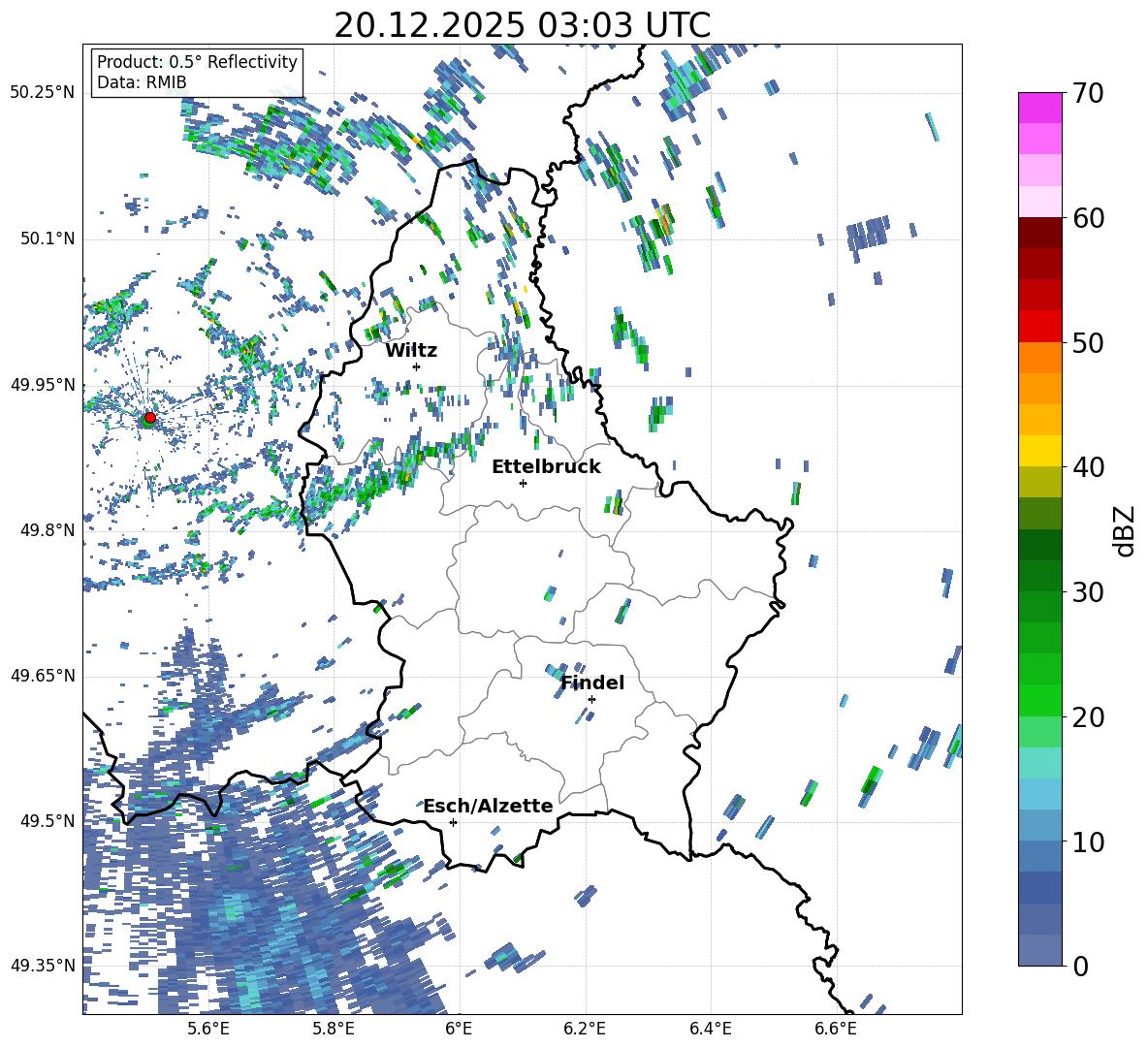1148x1048 pixels.
Task: Click the Esch/Alzette city label
Action: click(x=489, y=807)
